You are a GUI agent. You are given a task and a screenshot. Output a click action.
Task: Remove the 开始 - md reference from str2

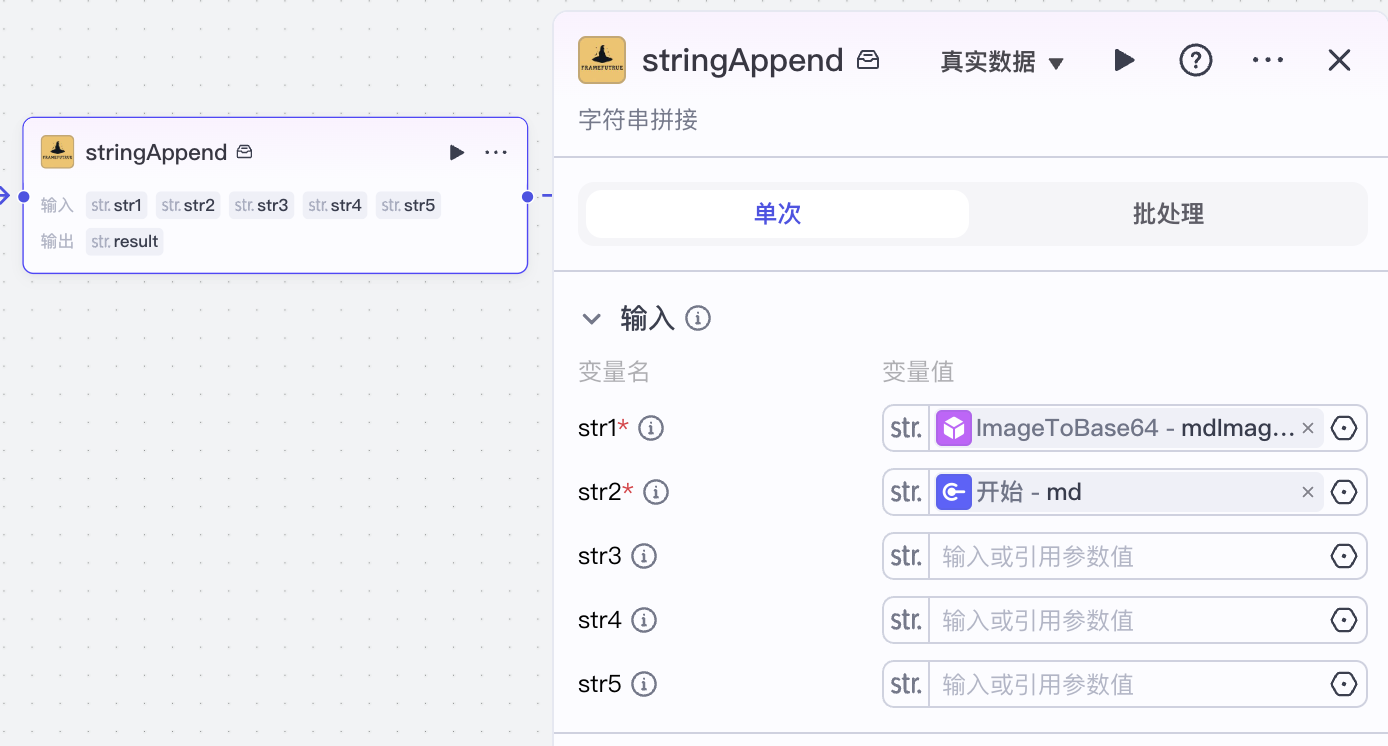[1307, 491]
